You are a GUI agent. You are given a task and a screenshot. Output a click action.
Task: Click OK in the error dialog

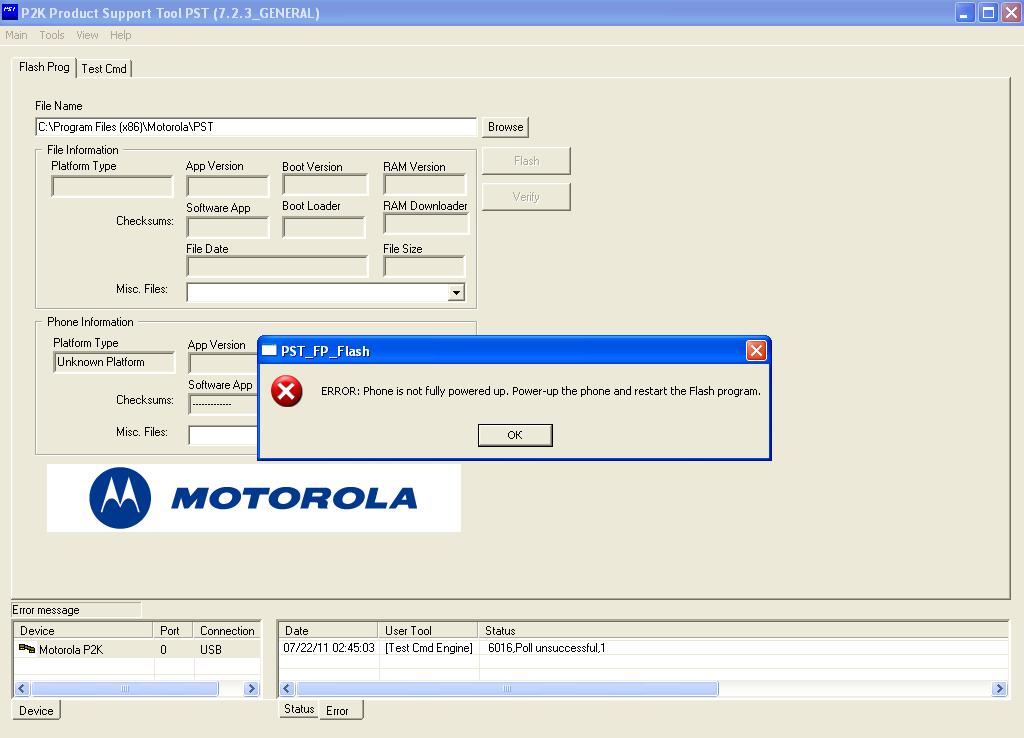[x=515, y=435]
